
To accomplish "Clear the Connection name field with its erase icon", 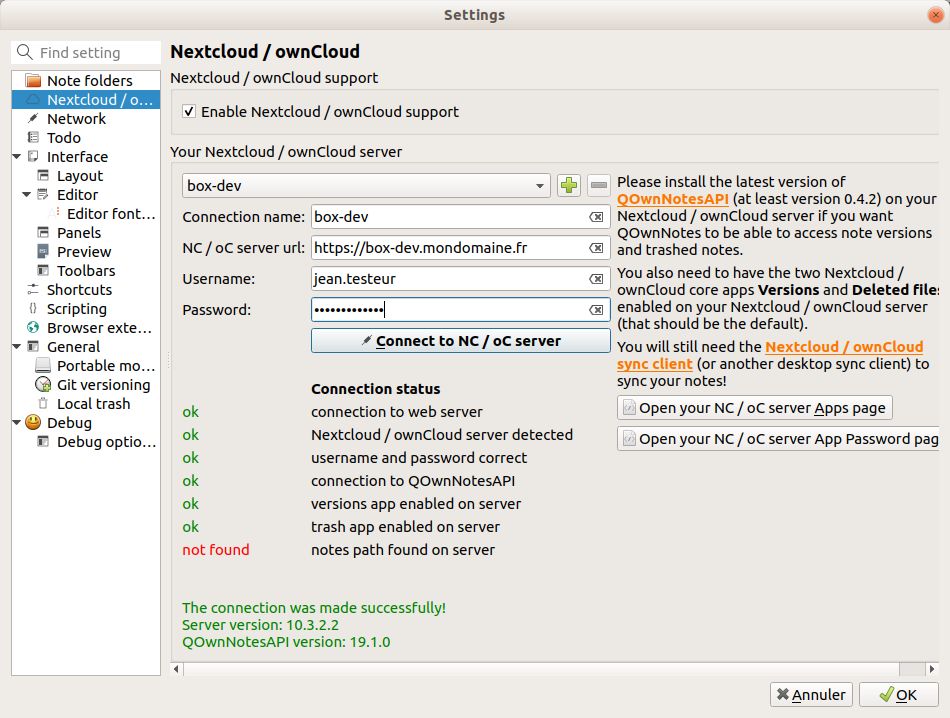I will point(594,217).
